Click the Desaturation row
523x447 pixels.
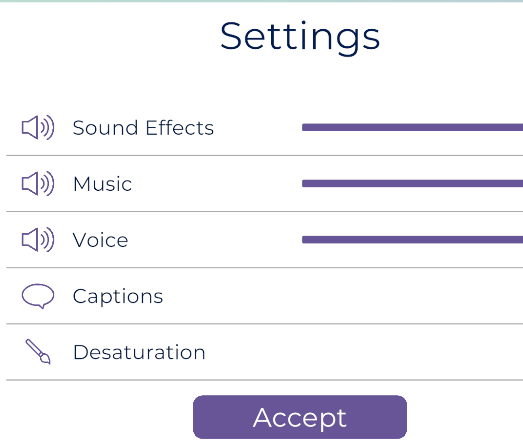(x=265, y=352)
